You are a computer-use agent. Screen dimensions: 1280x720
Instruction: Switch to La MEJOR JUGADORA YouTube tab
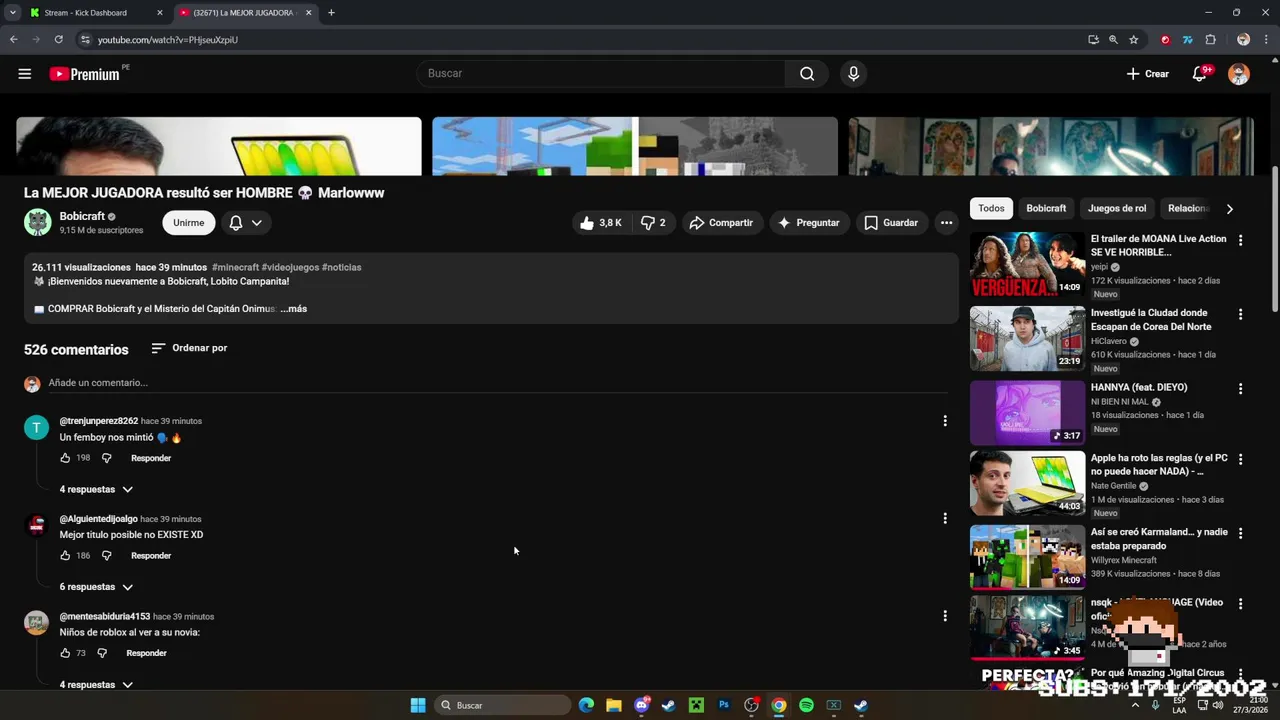pyautogui.click(x=245, y=13)
